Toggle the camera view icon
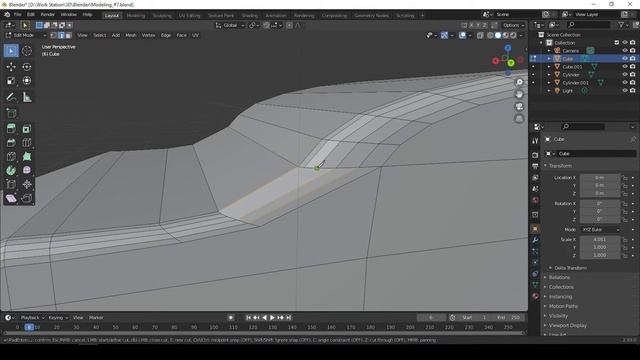 click(x=519, y=107)
